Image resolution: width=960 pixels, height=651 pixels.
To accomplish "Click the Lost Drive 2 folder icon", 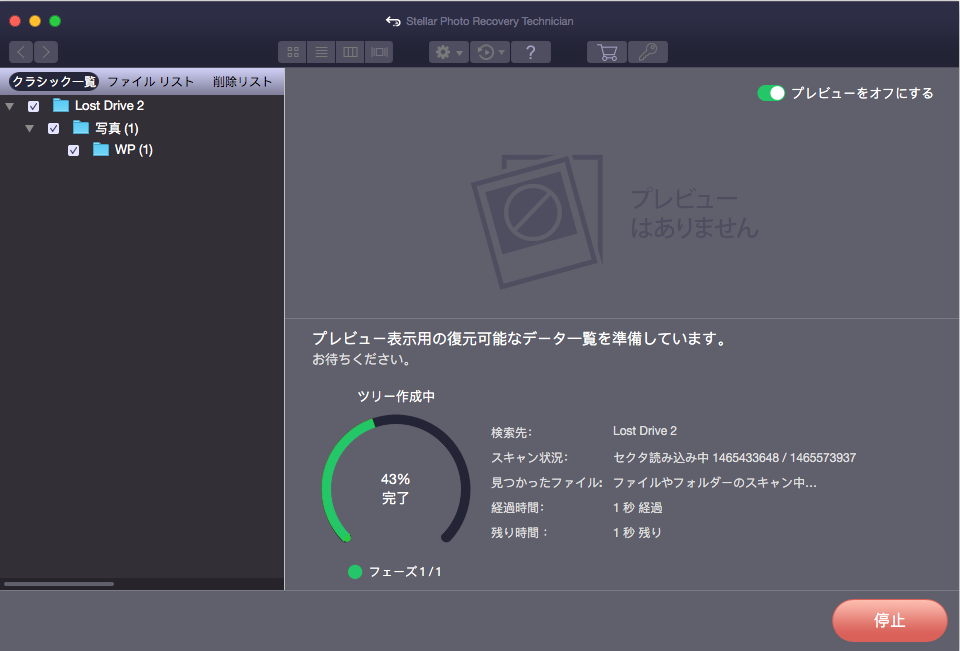I will (61, 105).
